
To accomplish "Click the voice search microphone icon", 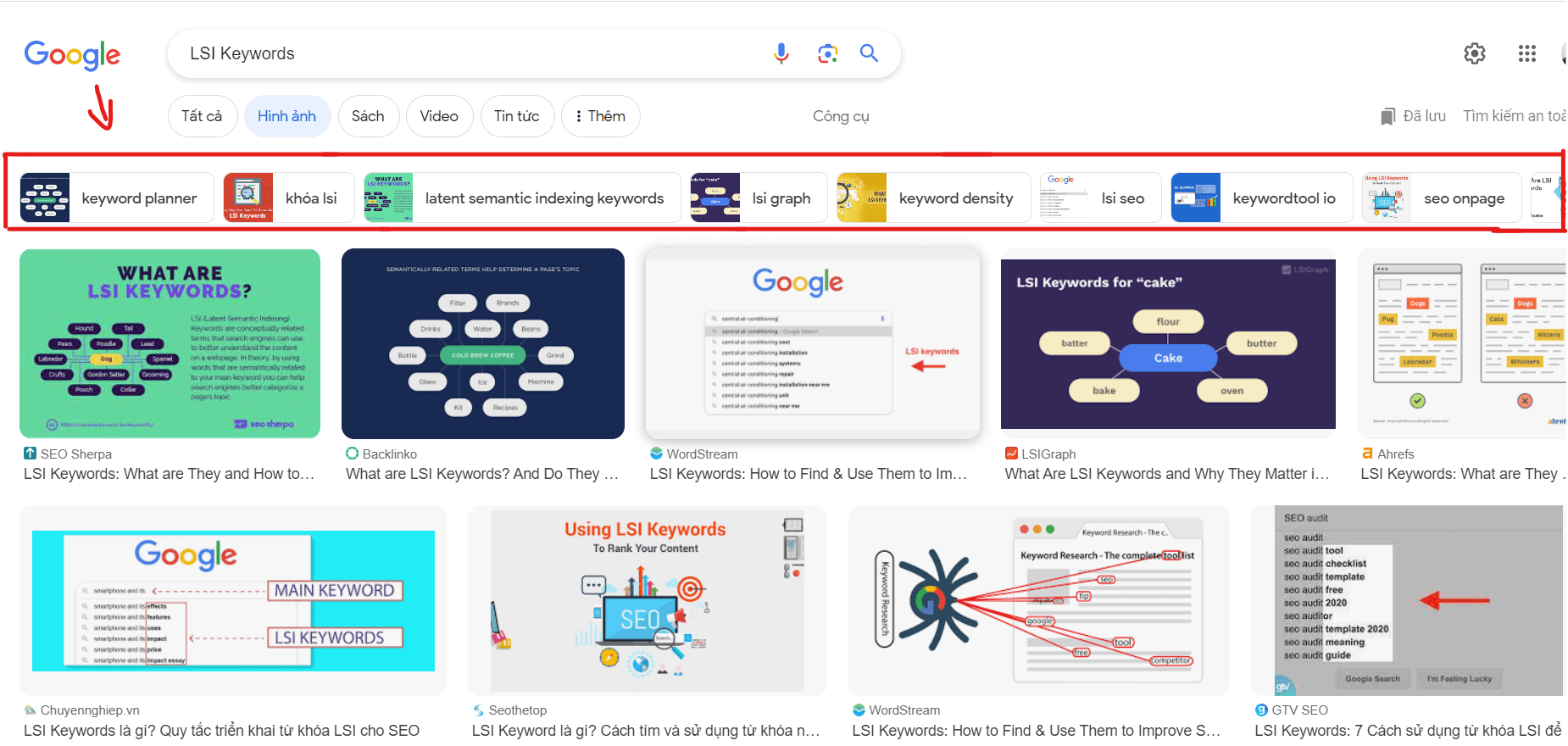I will click(781, 53).
